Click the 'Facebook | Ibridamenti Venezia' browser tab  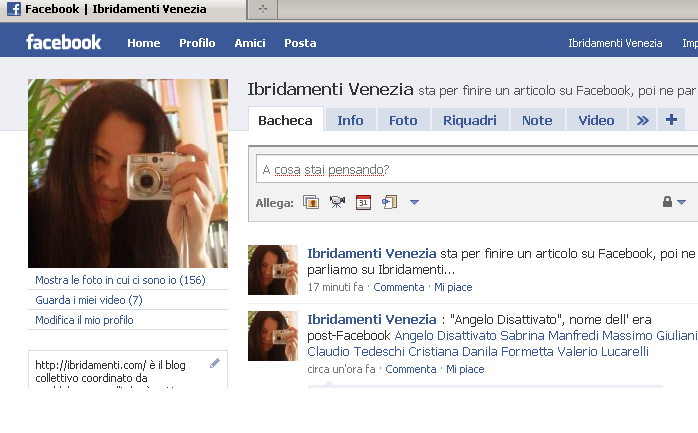[123, 9]
